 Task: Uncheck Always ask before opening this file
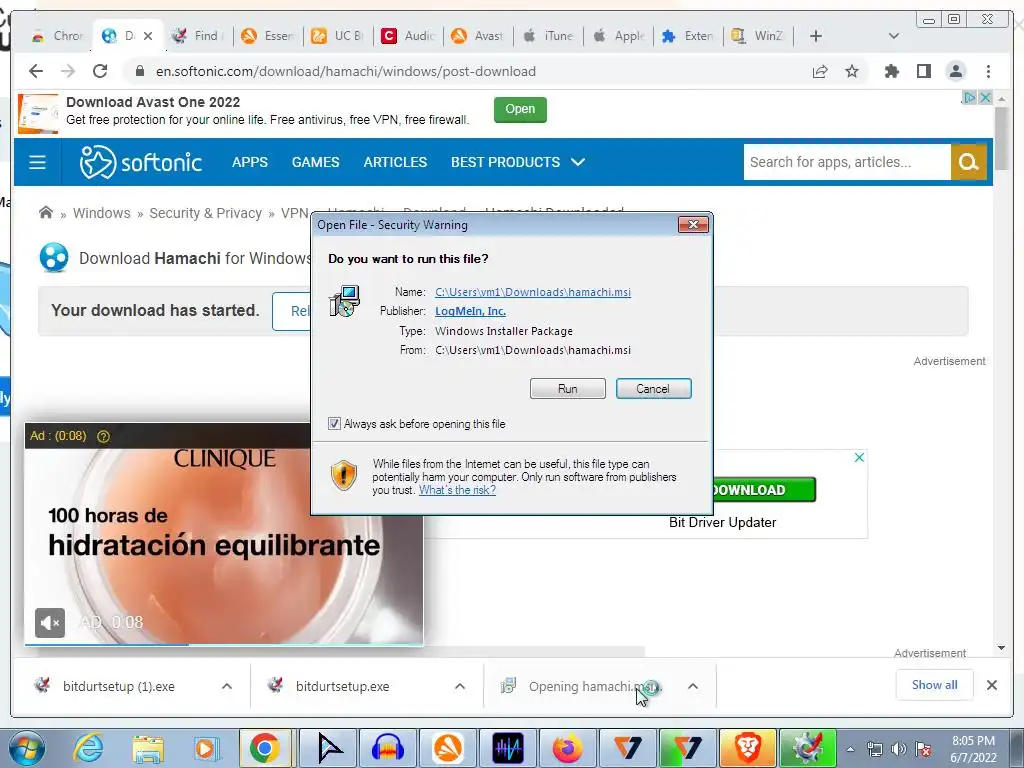[334, 424]
